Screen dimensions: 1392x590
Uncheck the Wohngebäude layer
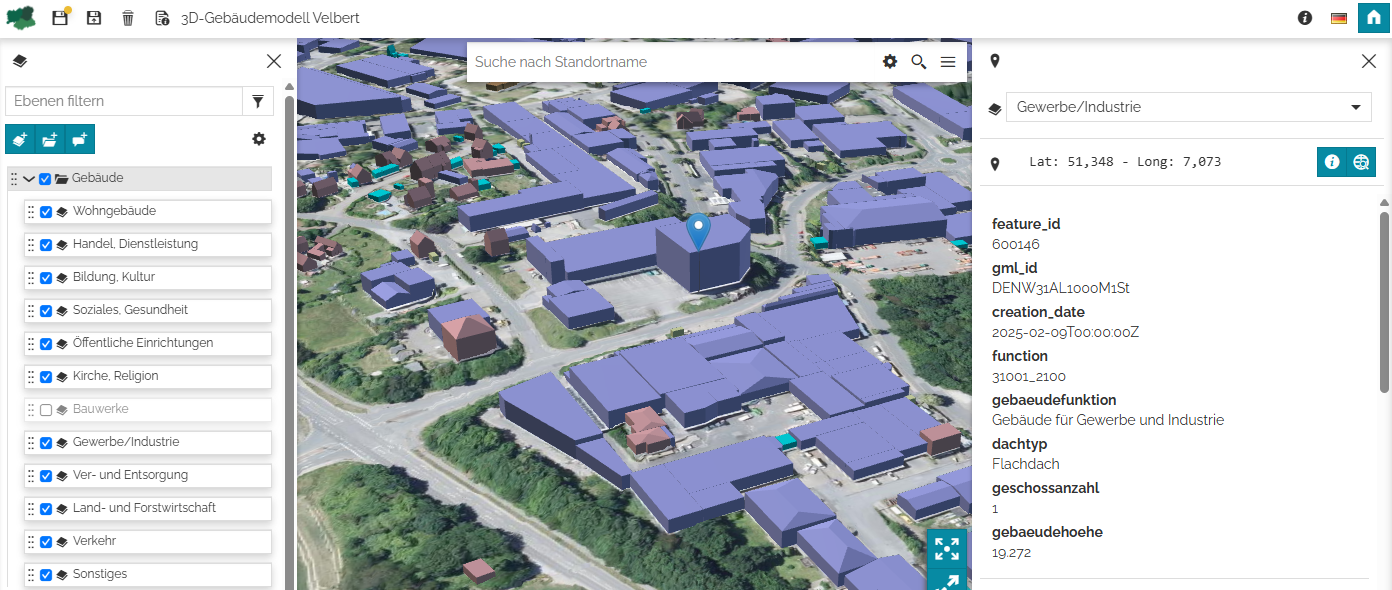(x=46, y=212)
